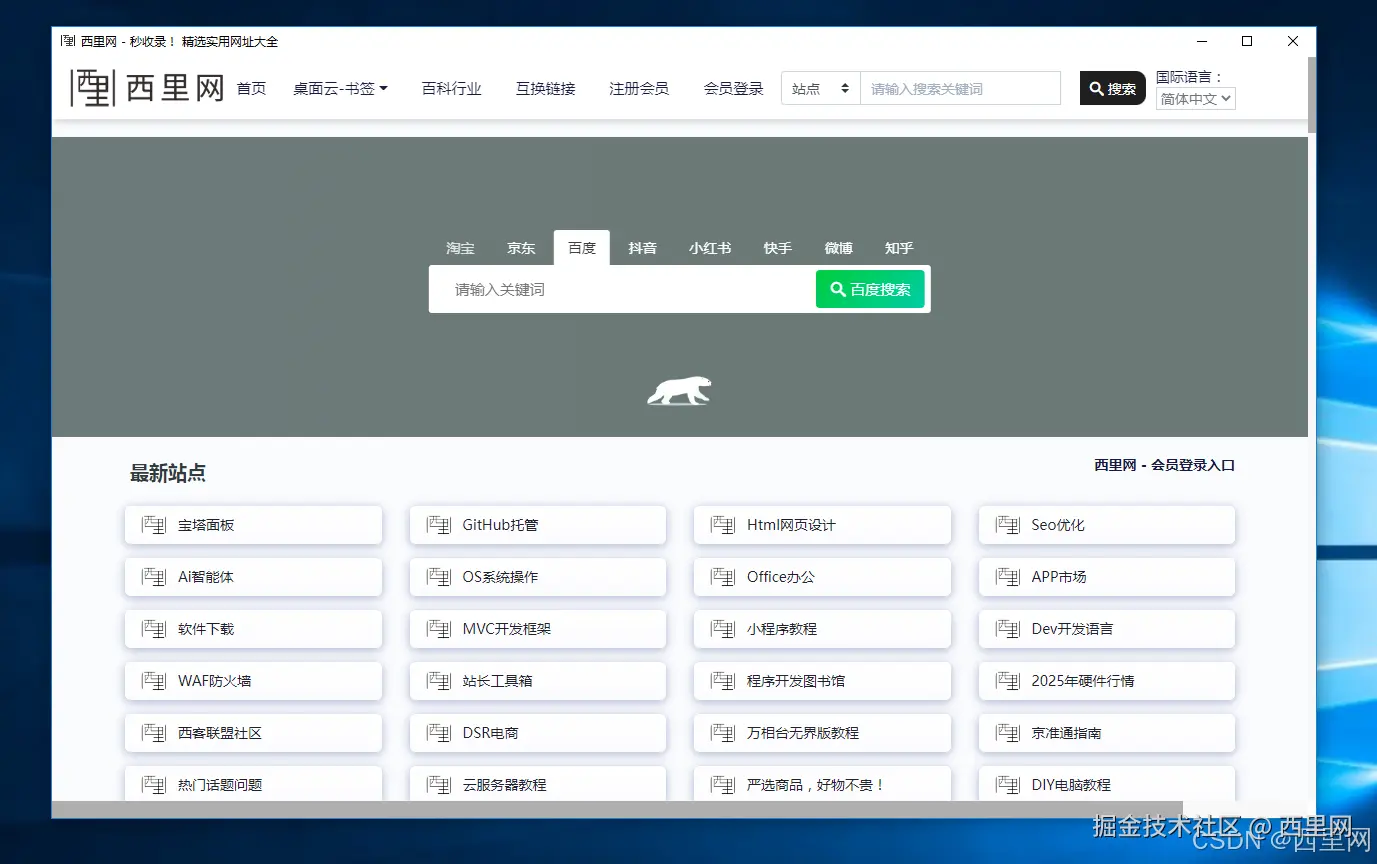Click the polar bear icon in the banner

pyautogui.click(x=679, y=391)
